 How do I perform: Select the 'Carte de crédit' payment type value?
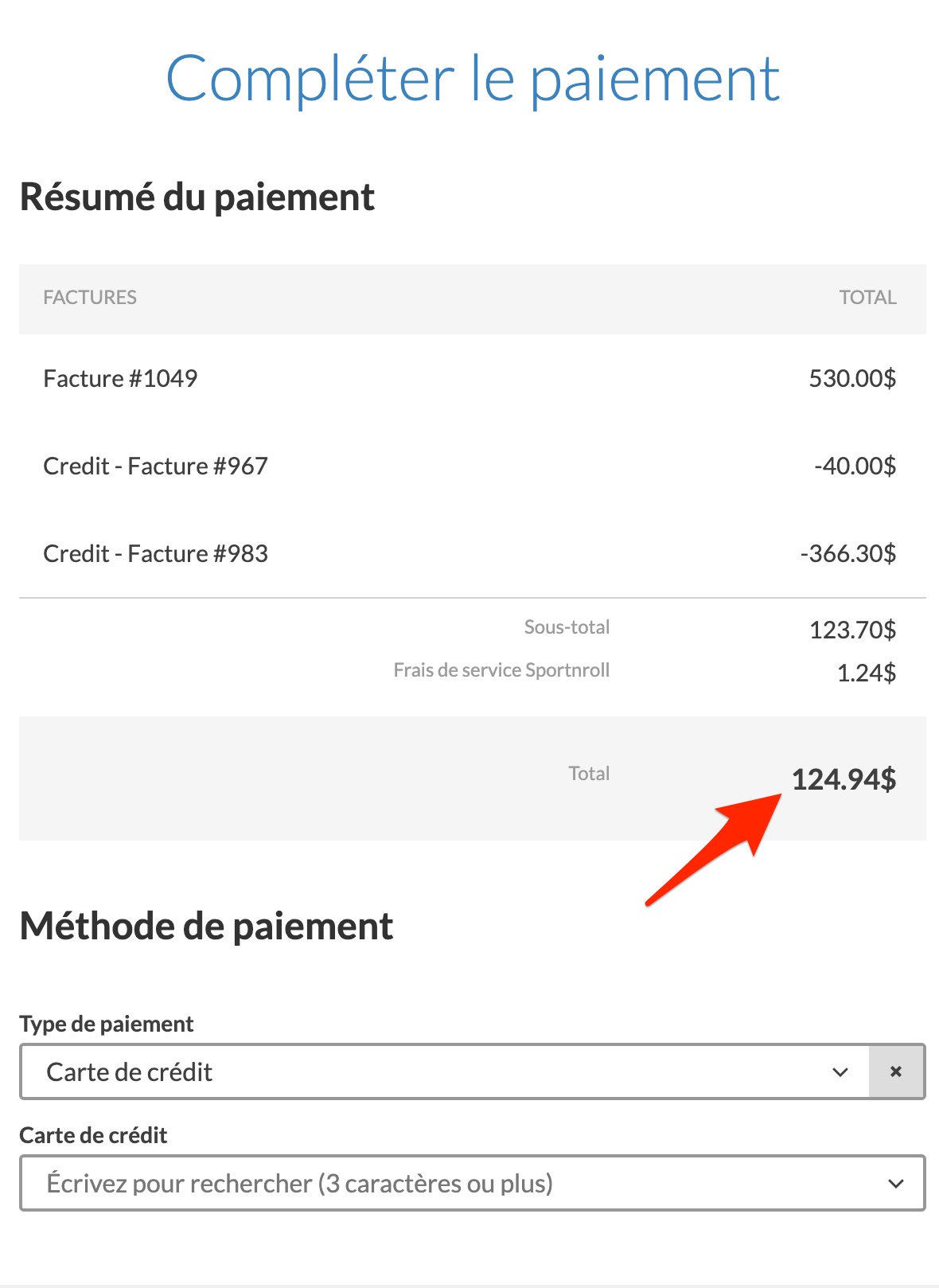tap(130, 1071)
